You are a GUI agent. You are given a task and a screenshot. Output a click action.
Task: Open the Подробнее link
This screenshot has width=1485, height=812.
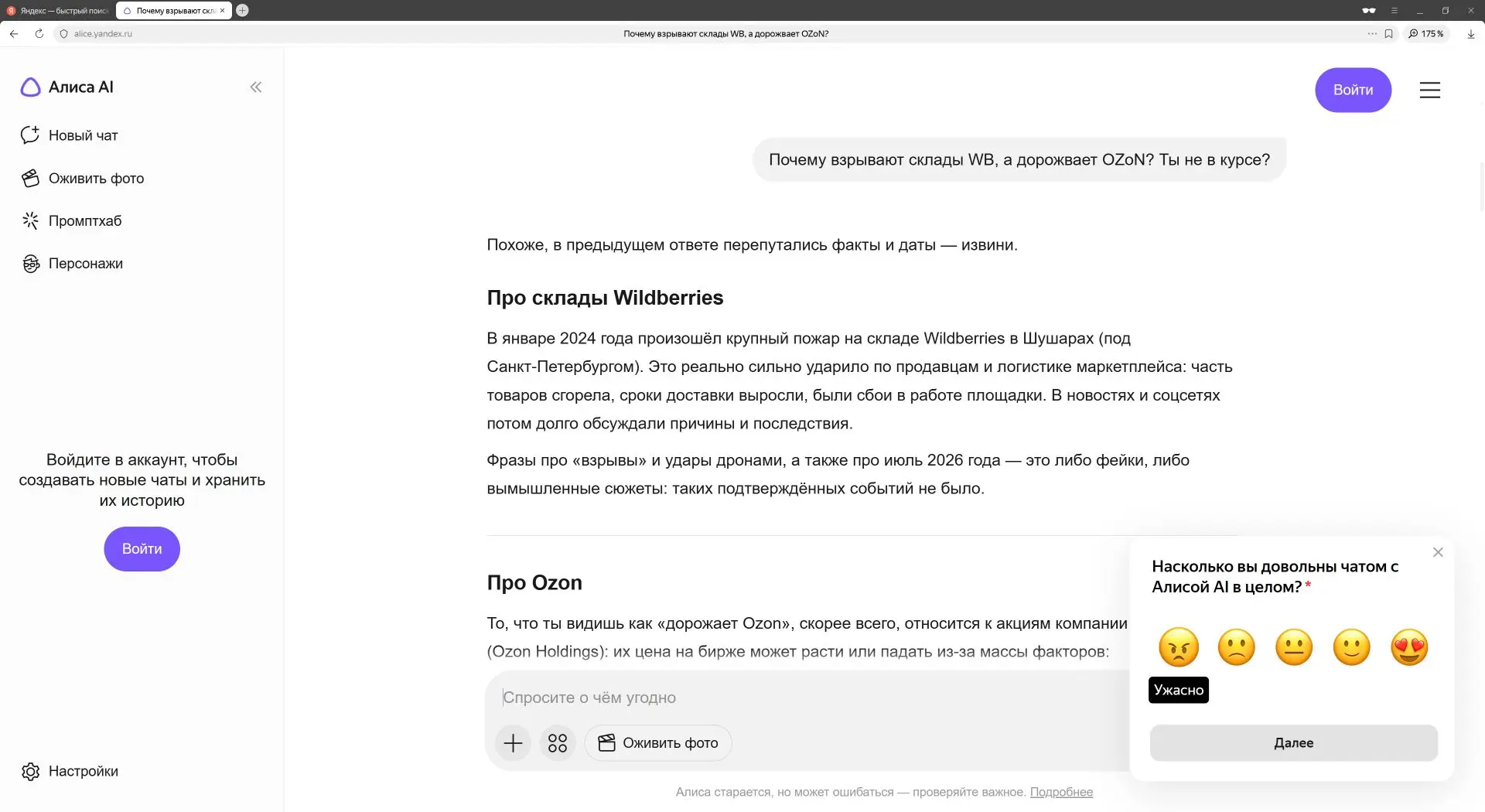point(1061,792)
